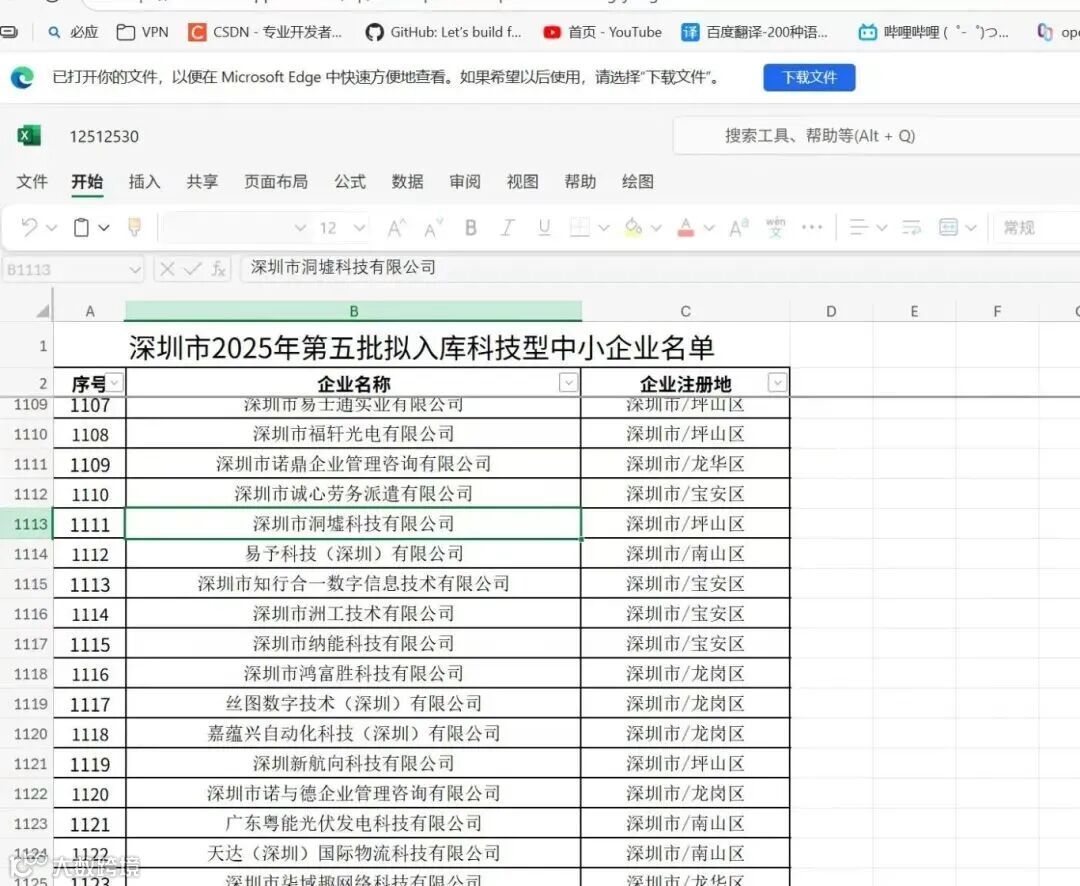This screenshot has height=886, width=1080.
Task: Open the CSDN bookmark
Action: [x=265, y=32]
